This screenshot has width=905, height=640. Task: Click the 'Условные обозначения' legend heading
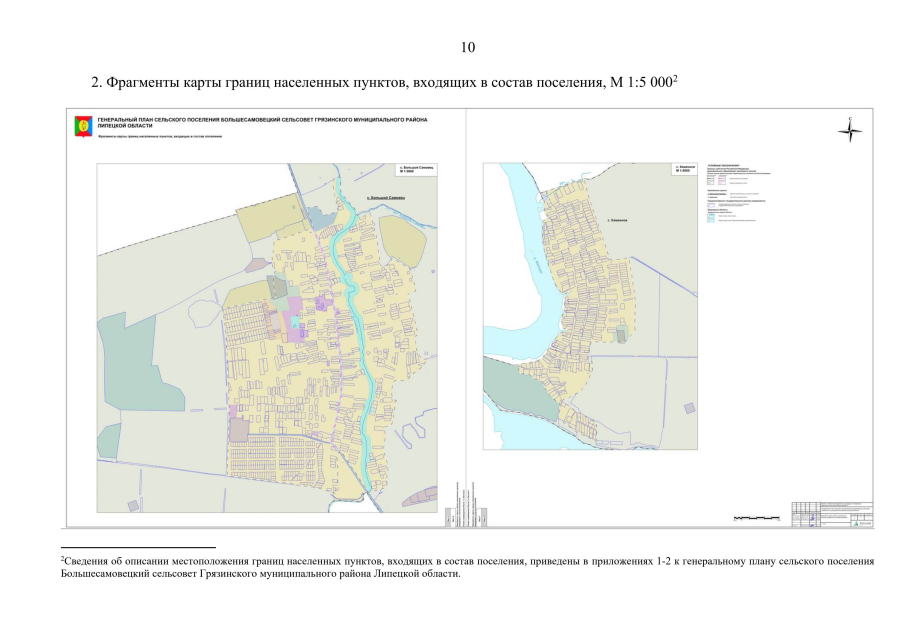coord(725,165)
